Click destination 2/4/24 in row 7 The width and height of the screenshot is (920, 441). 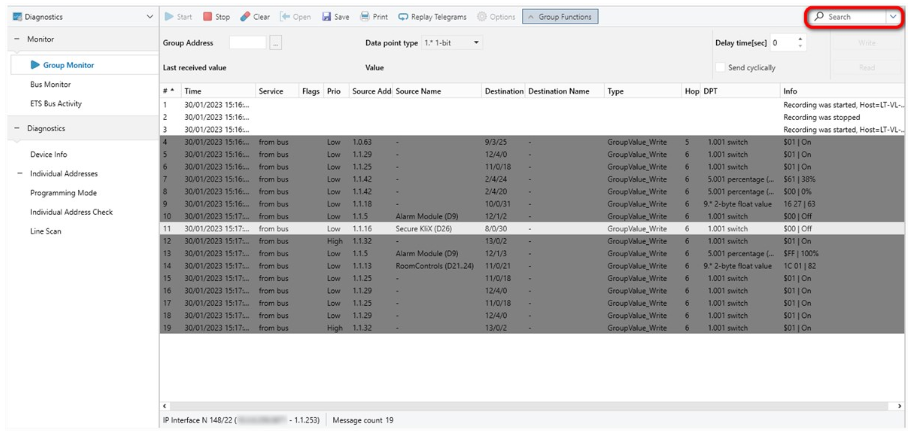tap(496, 179)
